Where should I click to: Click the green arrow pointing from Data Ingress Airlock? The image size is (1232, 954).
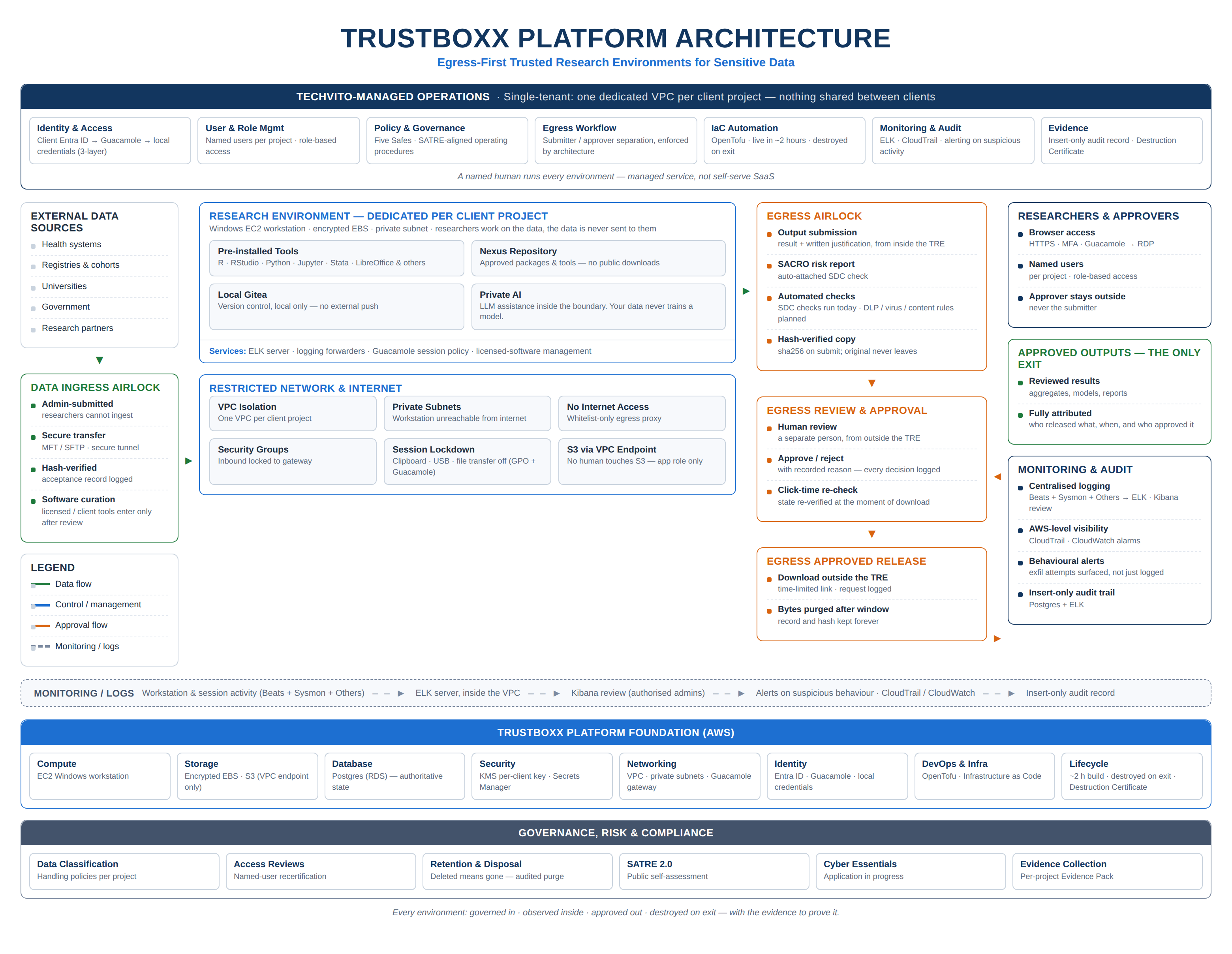click(188, 461)
